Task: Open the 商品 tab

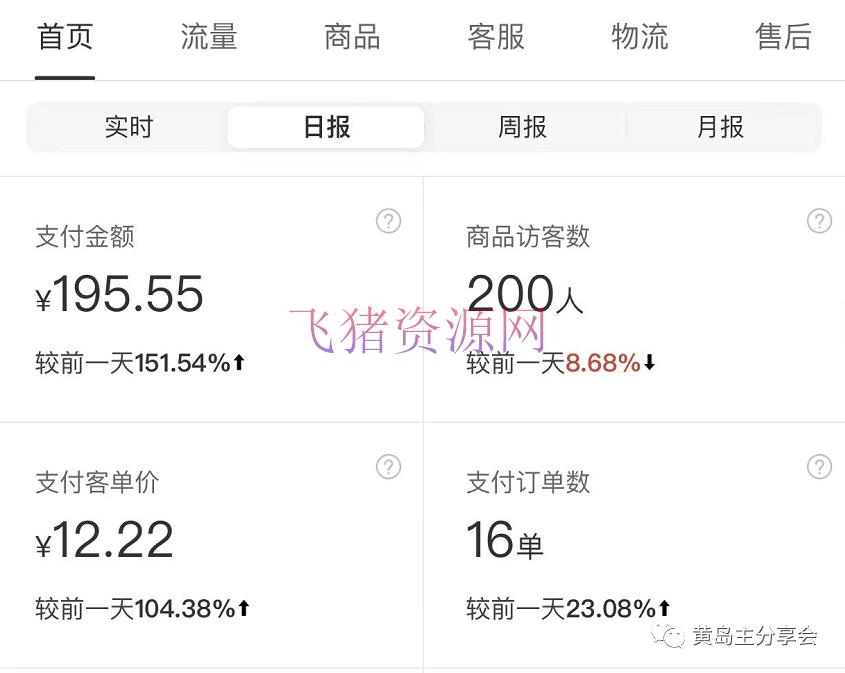Action: tap(351, 37)
